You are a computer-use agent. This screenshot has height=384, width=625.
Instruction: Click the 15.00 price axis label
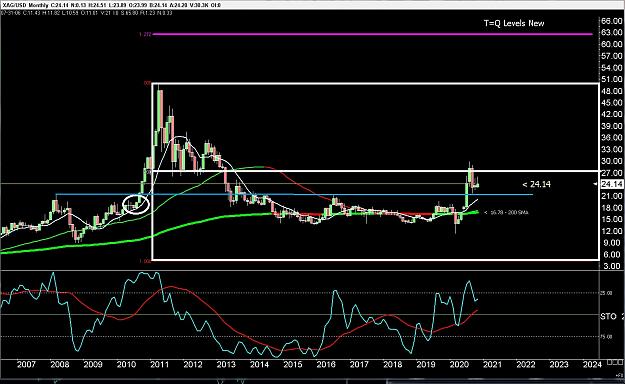pyautogui.click(x=612, y=219)
